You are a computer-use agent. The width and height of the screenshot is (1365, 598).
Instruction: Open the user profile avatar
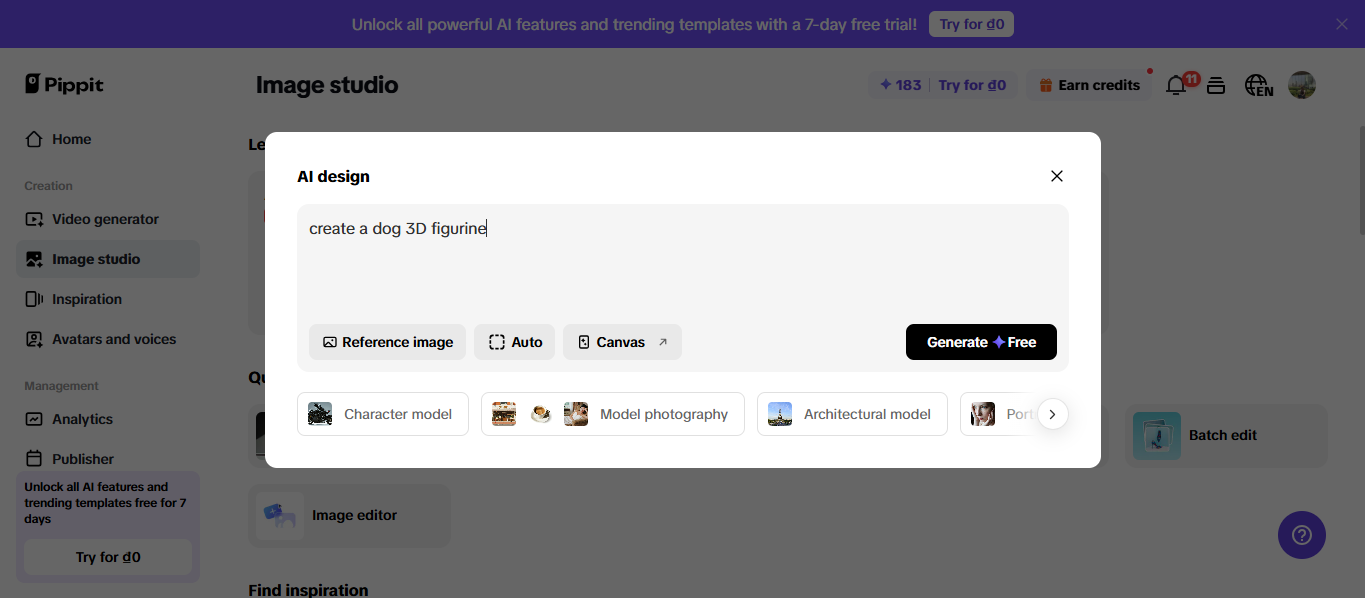[1301, 85]
